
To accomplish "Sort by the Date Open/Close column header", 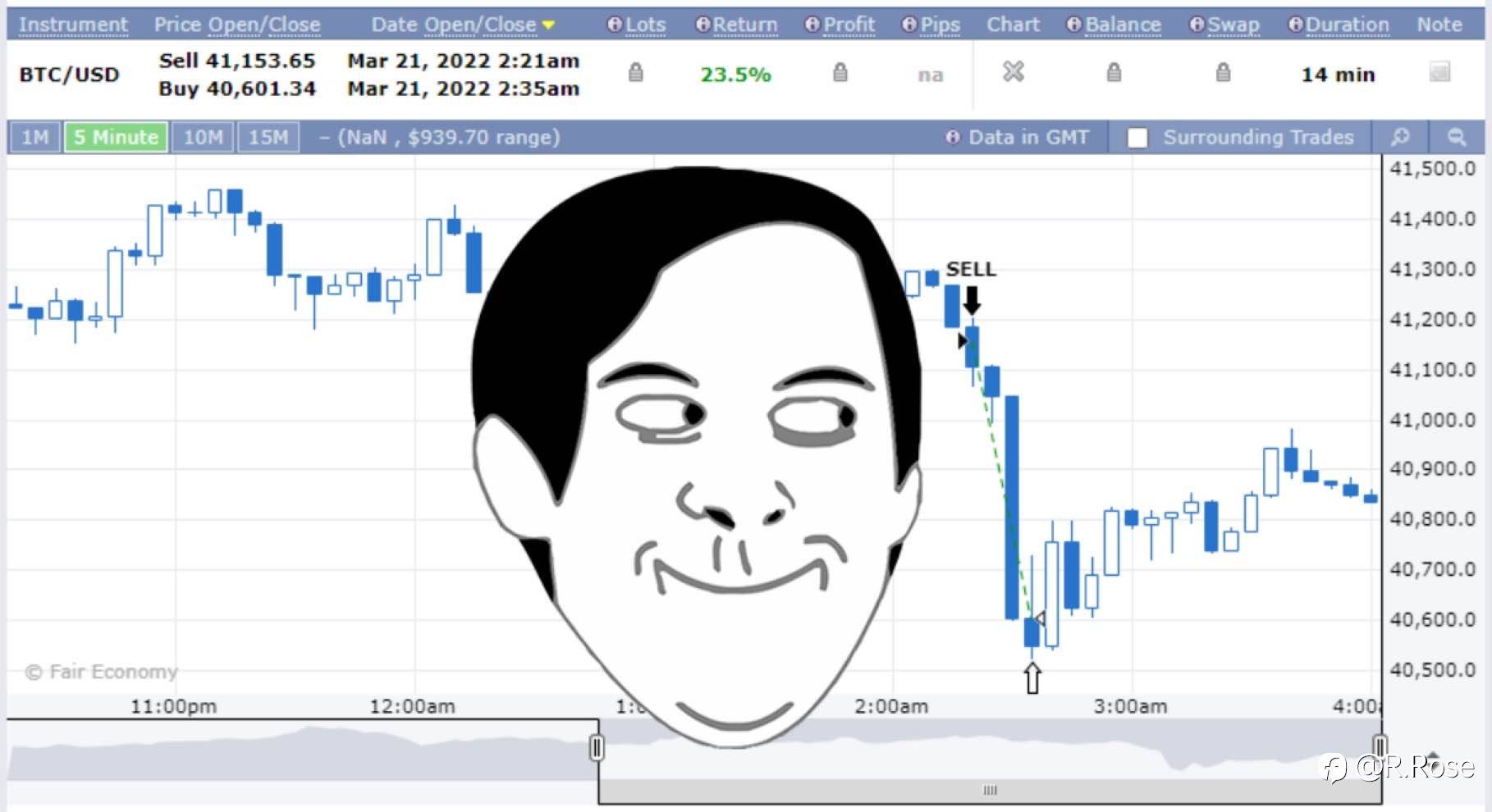I will pos(454,25).
